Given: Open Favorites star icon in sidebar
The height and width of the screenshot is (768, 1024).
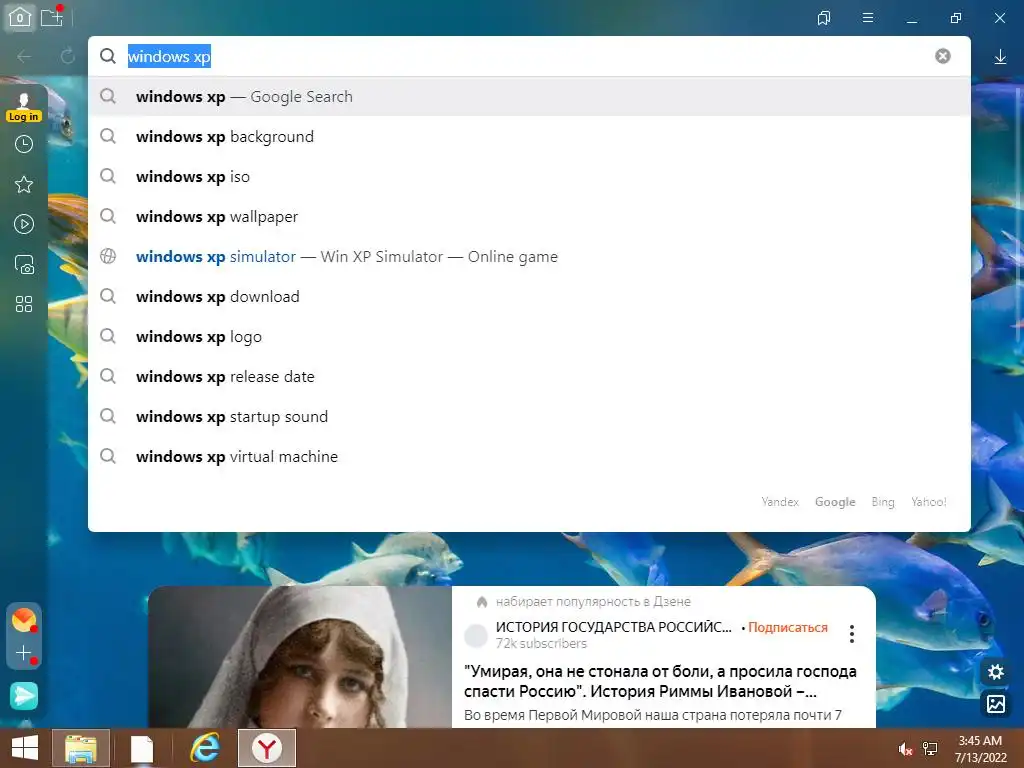Looking at the screenshot, I should (x=24, y=184).
